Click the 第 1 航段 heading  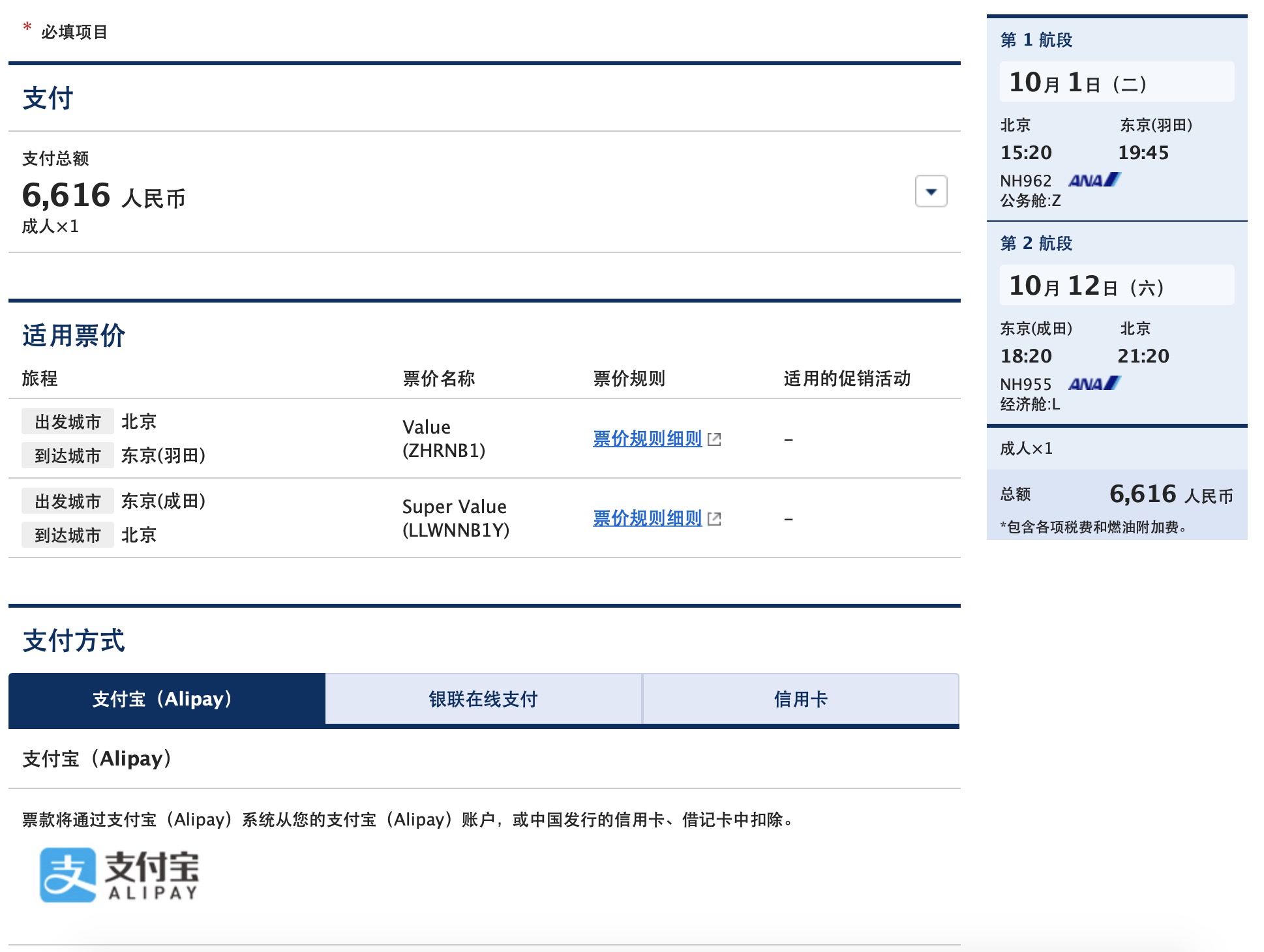point(1036,40)
